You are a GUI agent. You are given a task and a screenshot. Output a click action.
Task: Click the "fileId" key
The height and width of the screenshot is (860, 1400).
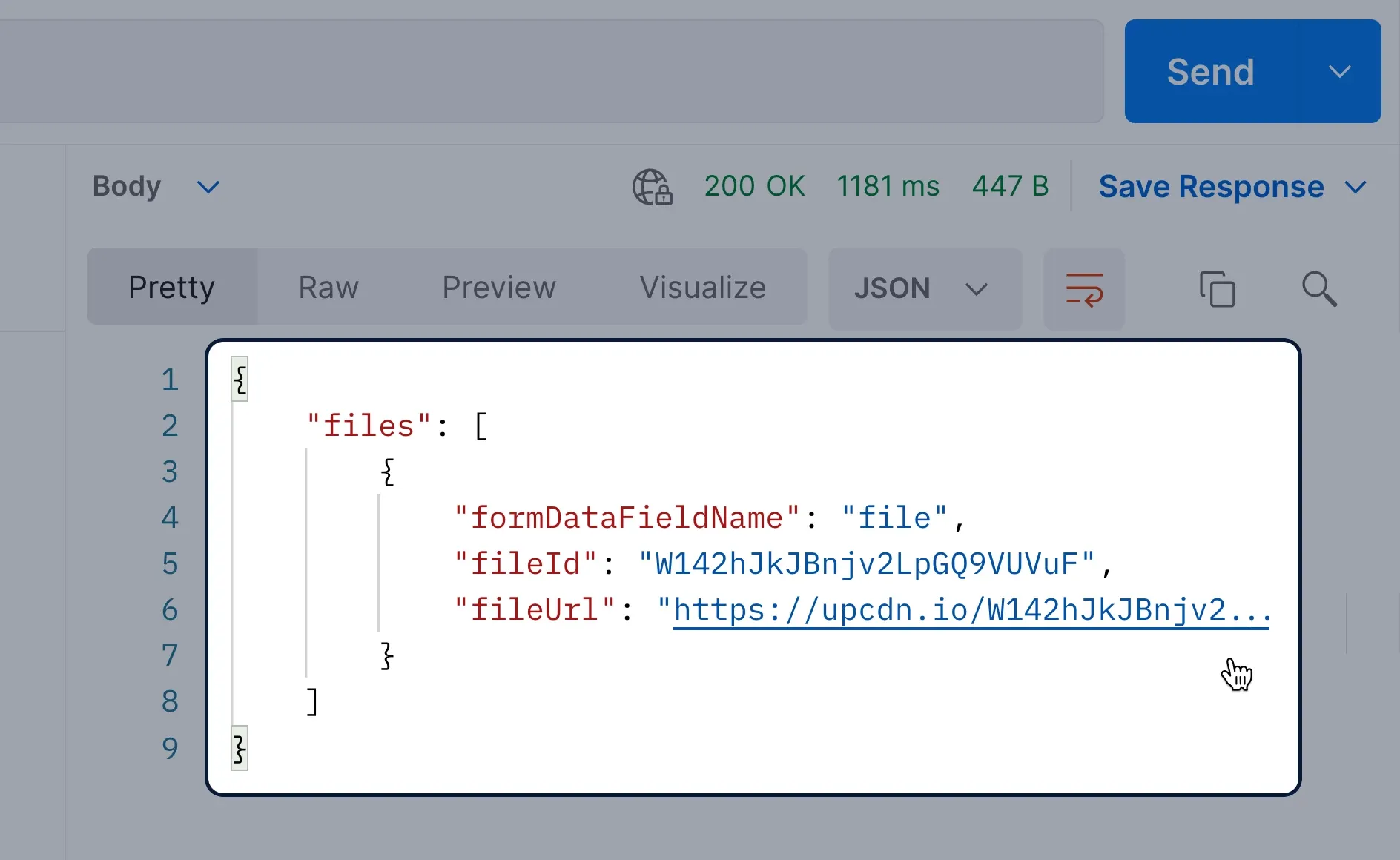point(526,563)
